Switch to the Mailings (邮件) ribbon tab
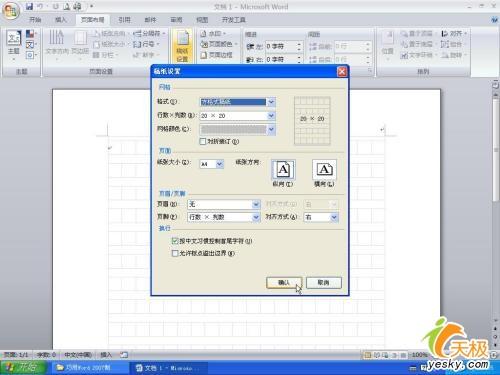Viewport: 500px width, 375px height. click(150, 20)
